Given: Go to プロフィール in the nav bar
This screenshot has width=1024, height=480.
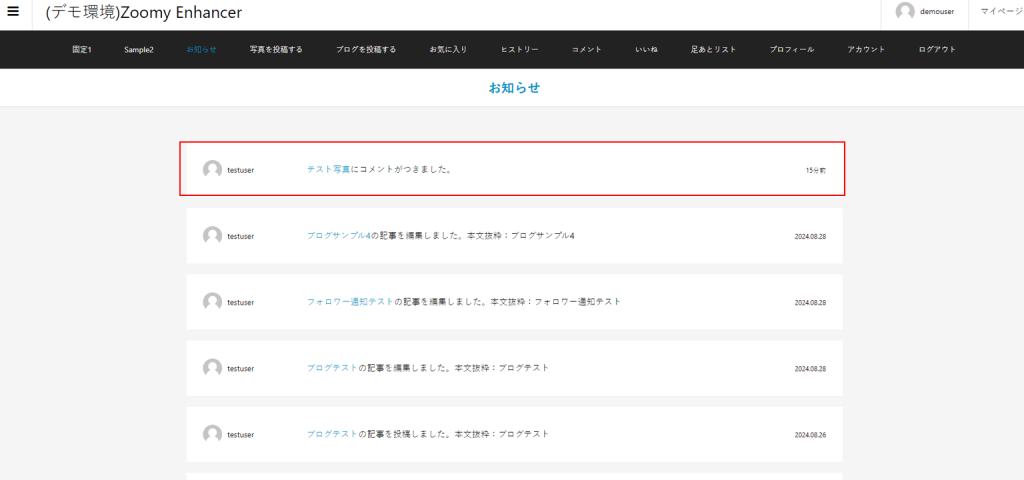Looking at the screenshot, I should coord(792,50).
